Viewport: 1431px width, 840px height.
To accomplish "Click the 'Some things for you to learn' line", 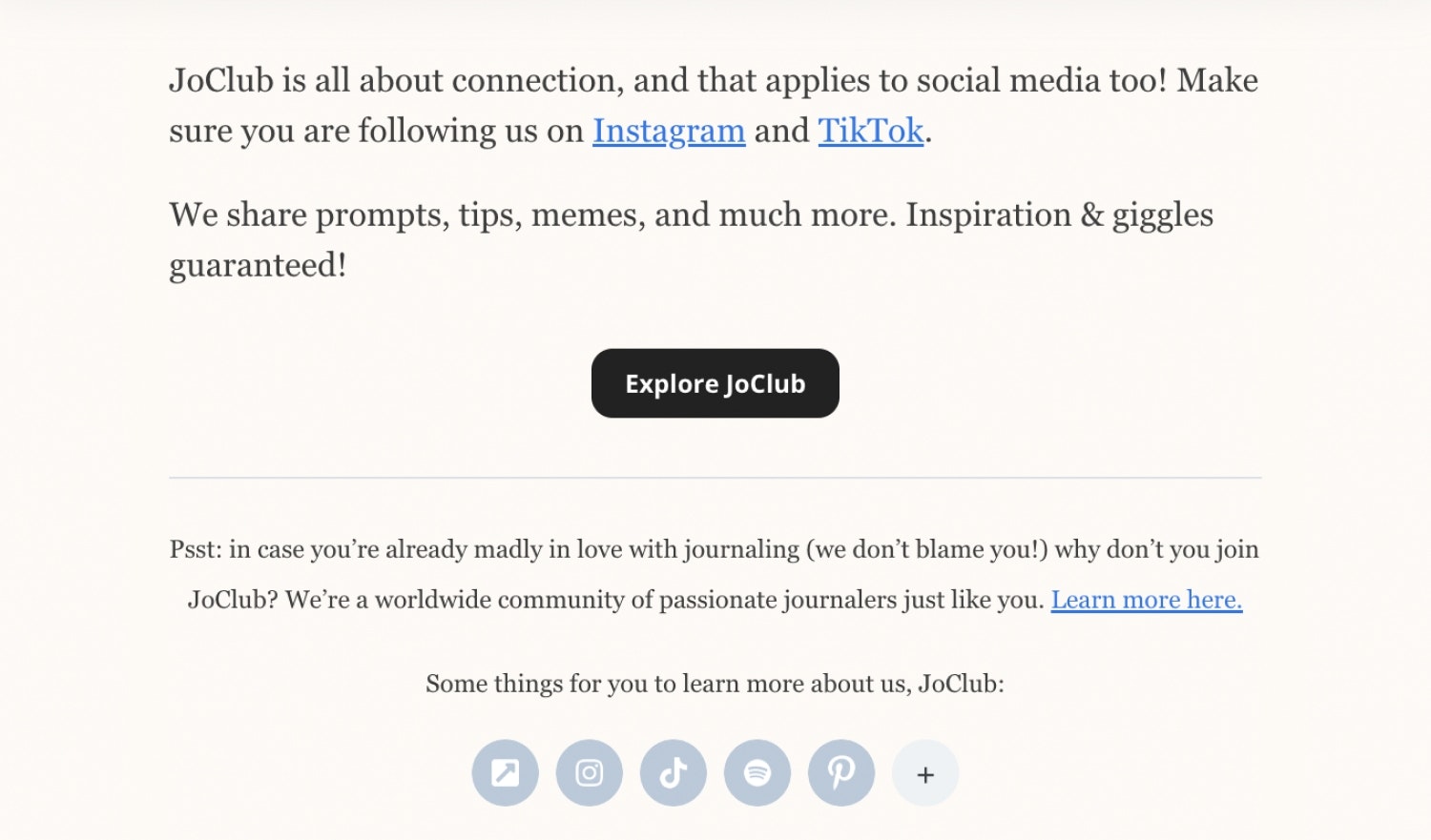I will (x=715, y=684).
